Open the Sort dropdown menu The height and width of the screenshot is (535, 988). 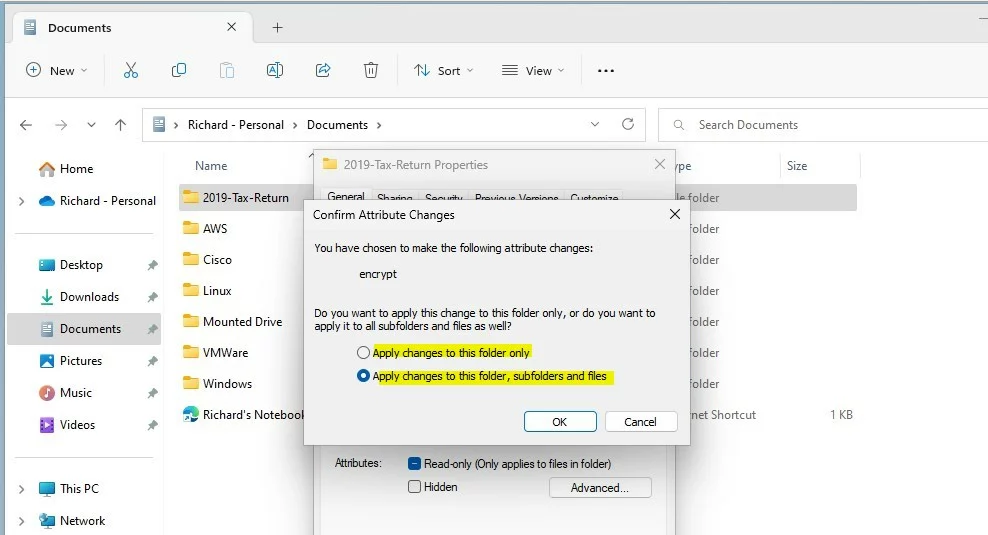443,71
